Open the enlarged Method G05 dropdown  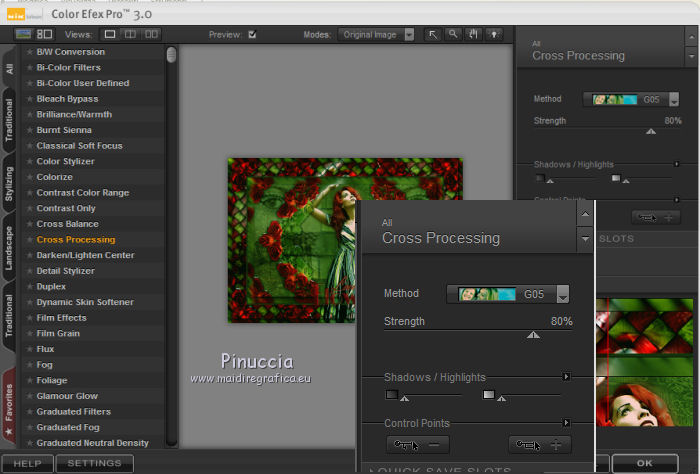[563, 295]
